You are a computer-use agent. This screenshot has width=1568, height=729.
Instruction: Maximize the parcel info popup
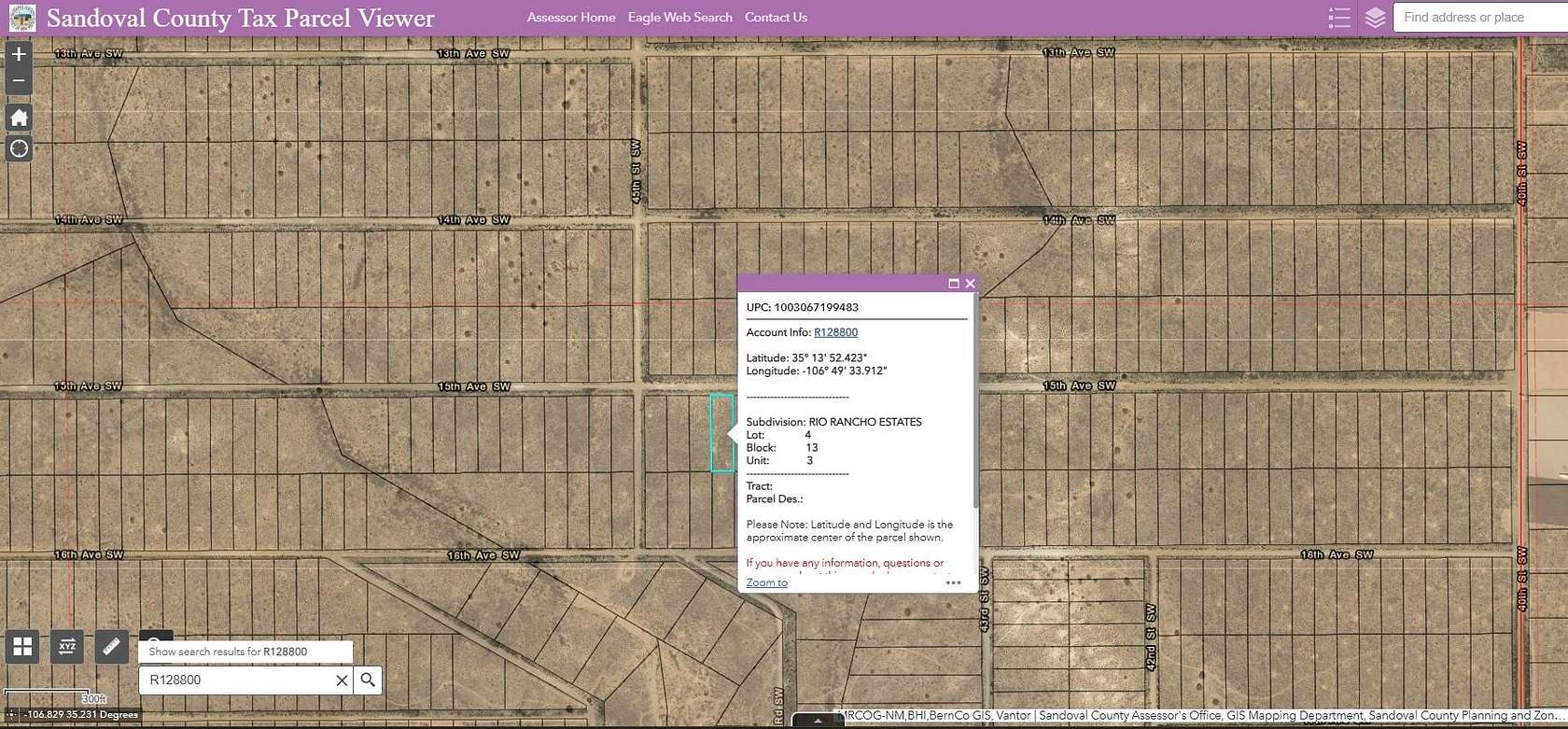[x=954, y=283]
